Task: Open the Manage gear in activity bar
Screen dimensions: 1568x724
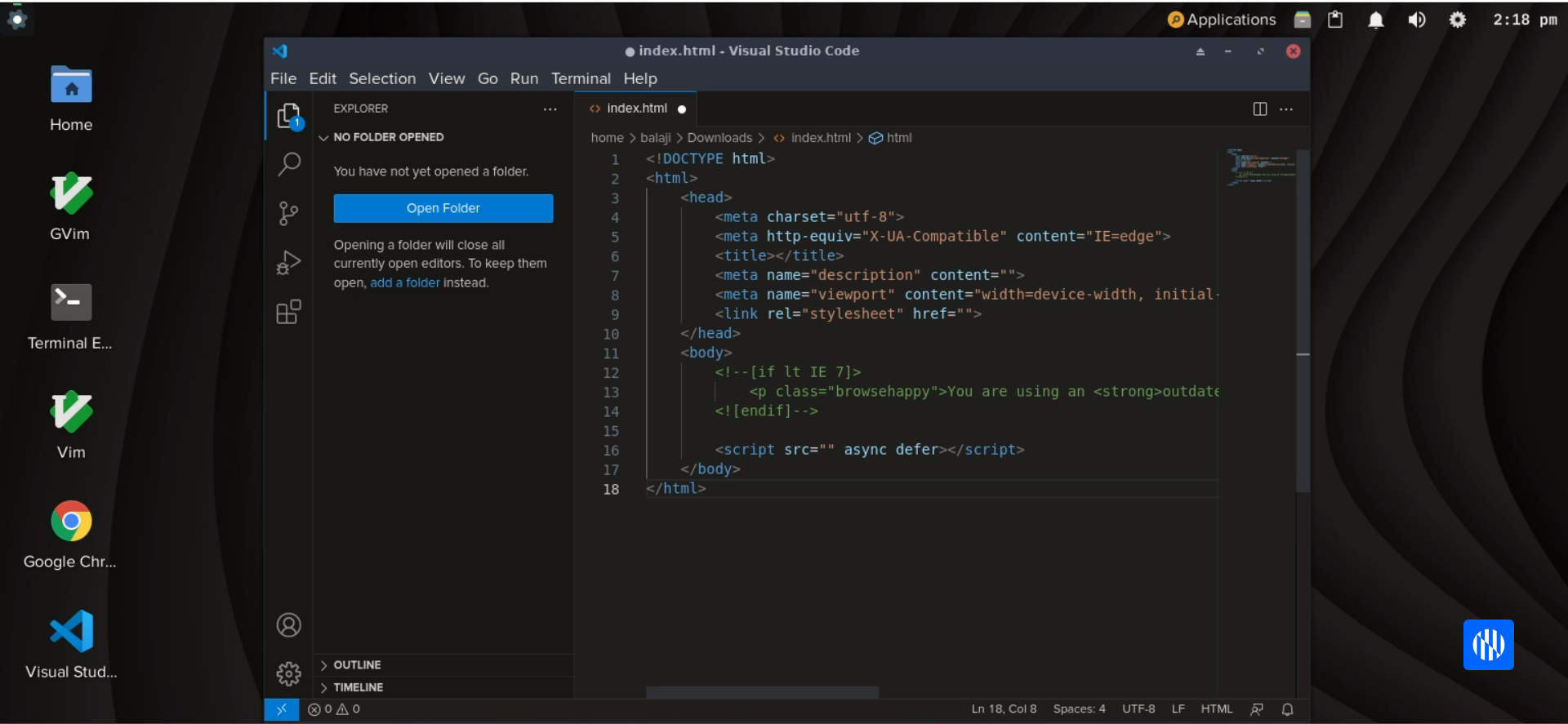Action: click(289, 673)
